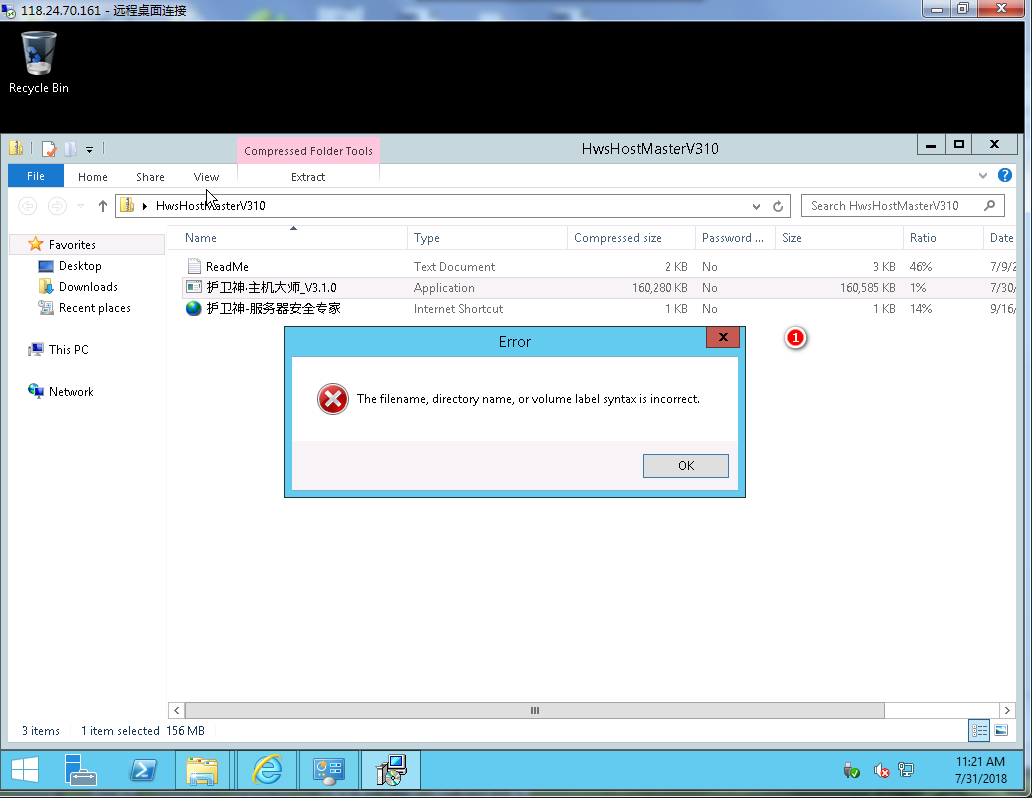Screen dimensions: 1032x798
Task: Expand the address bar history dropdown
Action: click(x=756, y=206)
